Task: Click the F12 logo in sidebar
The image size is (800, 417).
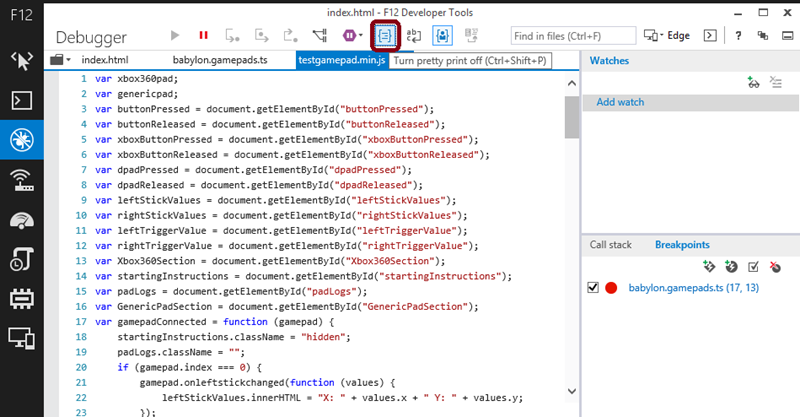Action: (x=21, y=15)
